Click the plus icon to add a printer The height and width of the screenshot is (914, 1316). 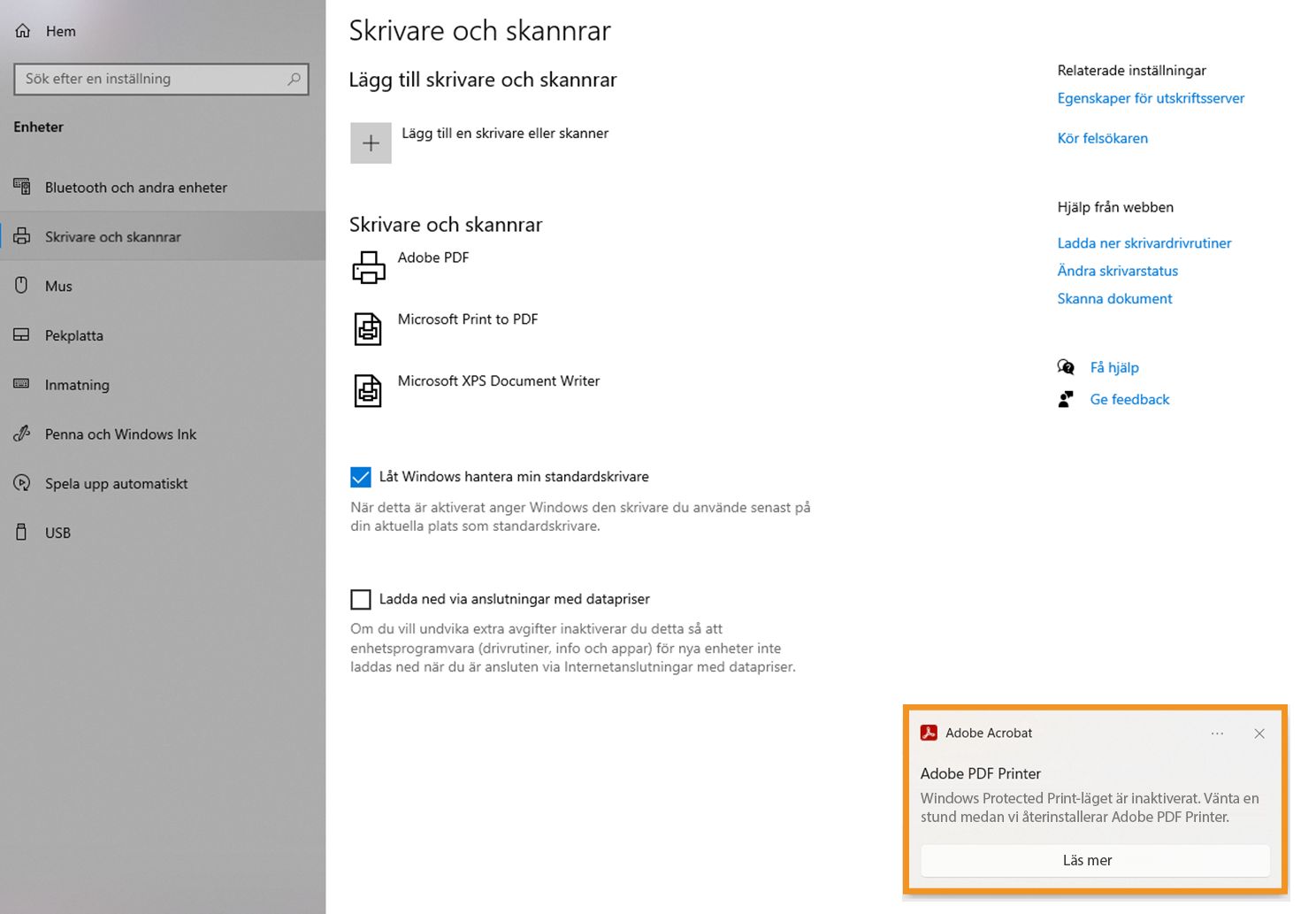tap(371, 143)
